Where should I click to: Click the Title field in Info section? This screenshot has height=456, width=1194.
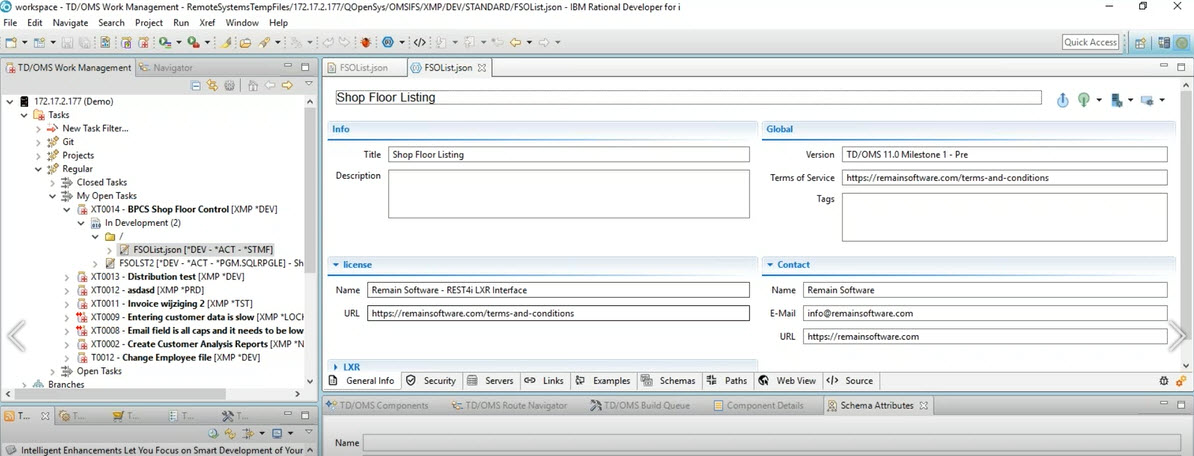coord(569,155)
